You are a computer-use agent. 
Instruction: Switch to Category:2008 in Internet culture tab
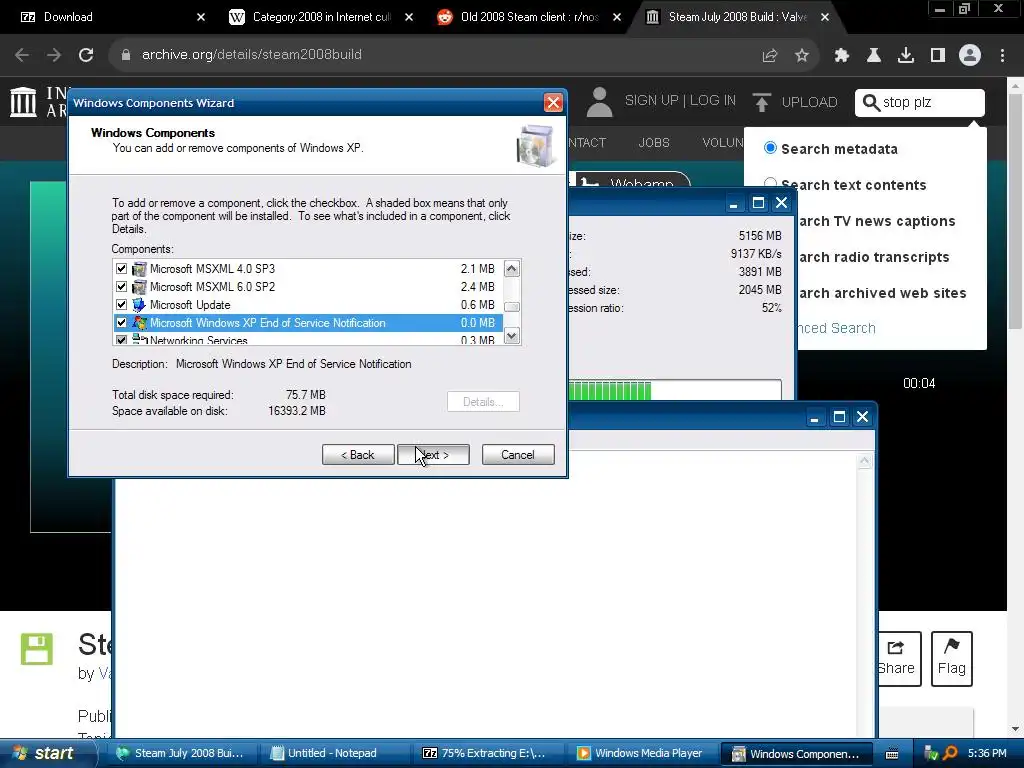[321, 17]
